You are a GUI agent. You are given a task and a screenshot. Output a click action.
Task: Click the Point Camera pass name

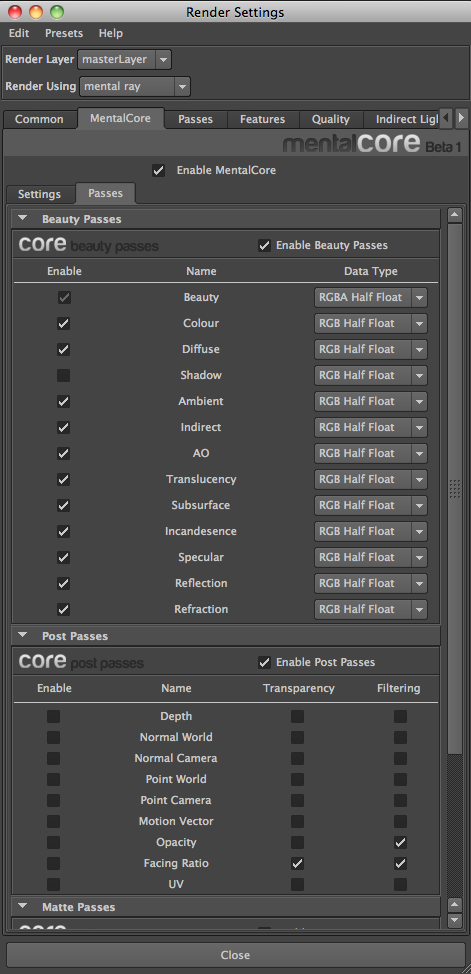click(x=176, y=800)
